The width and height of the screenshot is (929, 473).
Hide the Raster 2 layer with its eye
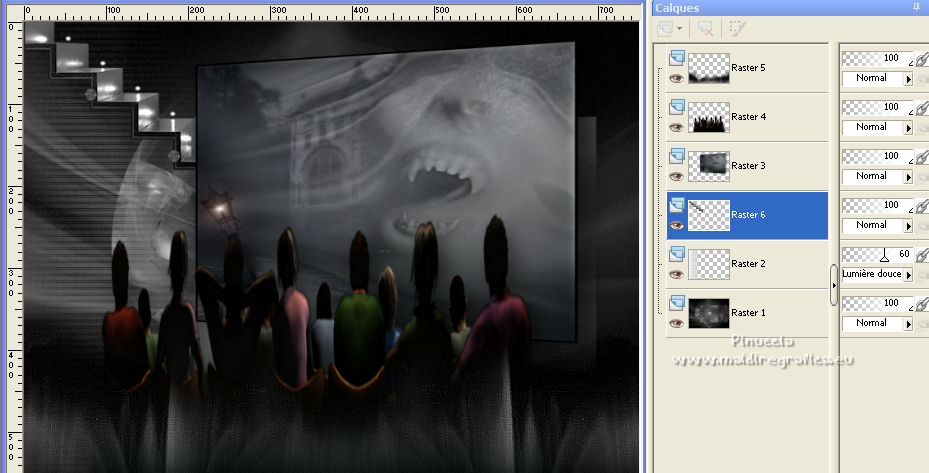(x=676, y=275)
